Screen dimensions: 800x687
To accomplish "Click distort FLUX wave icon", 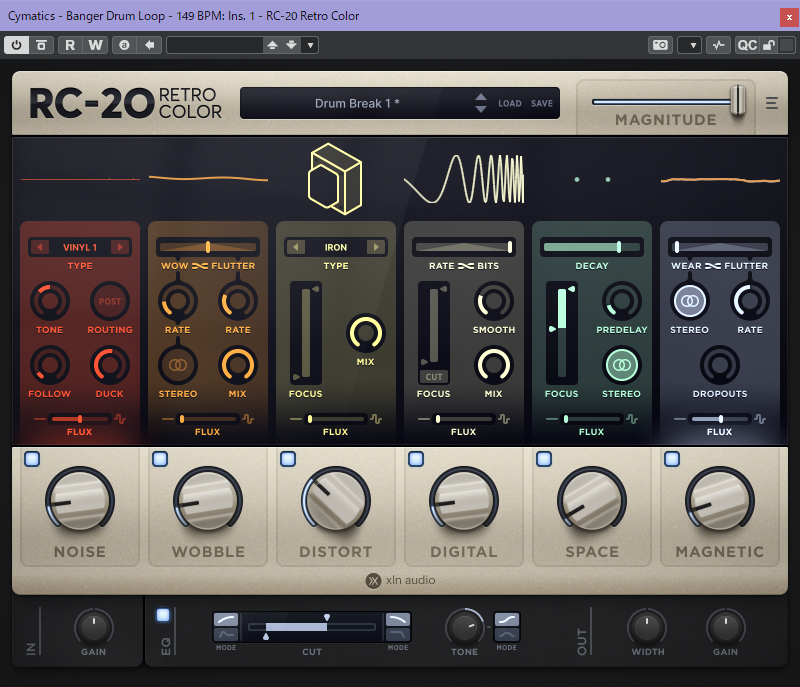I will tap(376, 419).
